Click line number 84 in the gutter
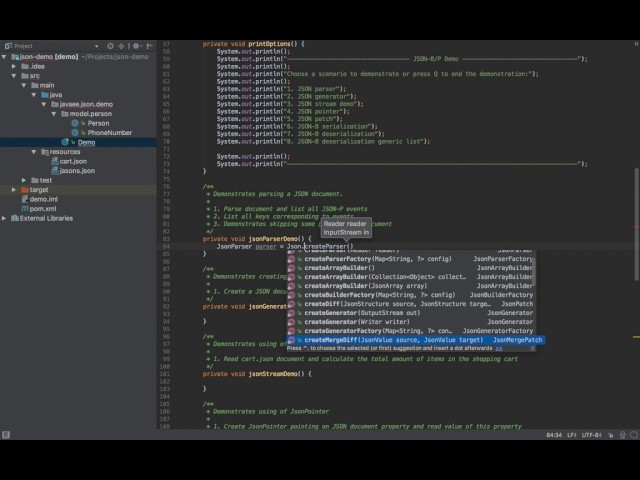Image resolution: width=640 pixels, height=480 pixels. [166, 247]
